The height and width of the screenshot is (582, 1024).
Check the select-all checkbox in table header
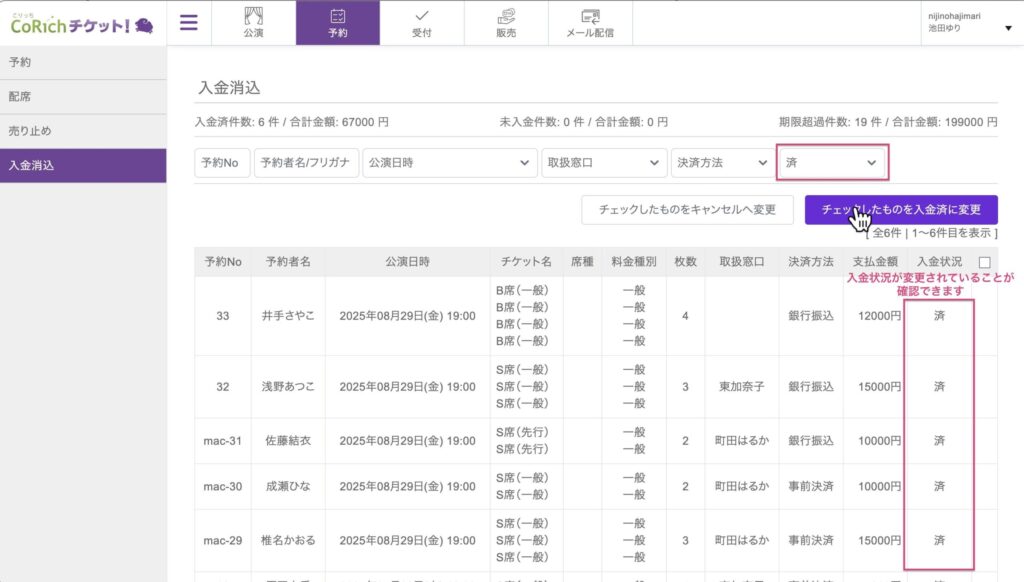pos(984,261)
